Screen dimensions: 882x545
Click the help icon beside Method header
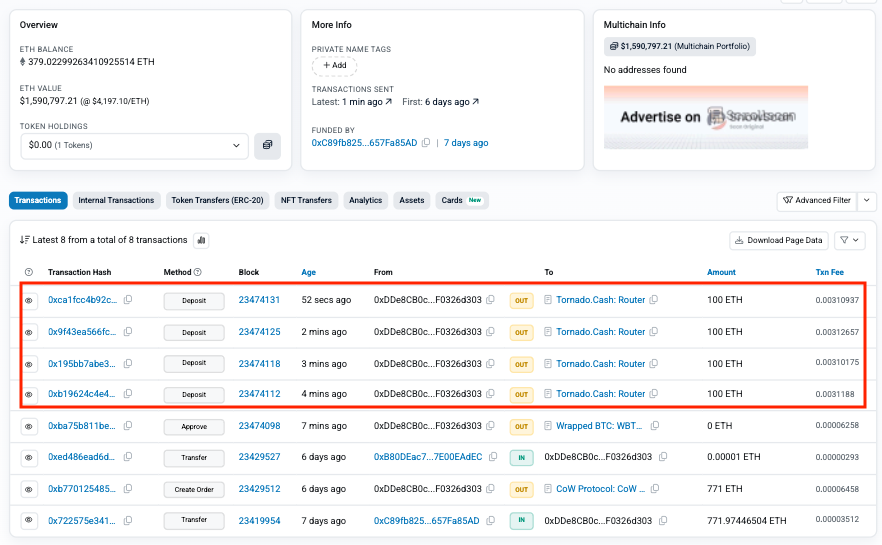(197, 272)
